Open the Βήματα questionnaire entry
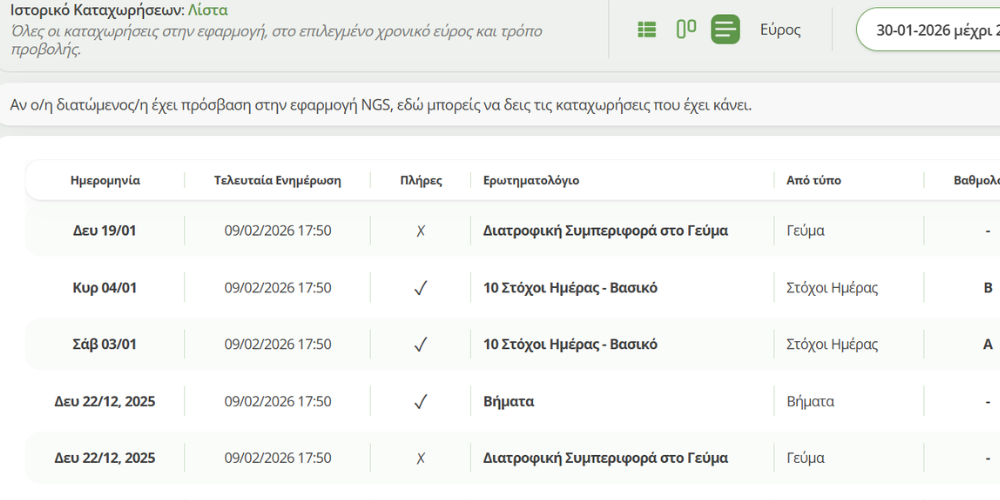1000x500 pixels. (508, 402)
